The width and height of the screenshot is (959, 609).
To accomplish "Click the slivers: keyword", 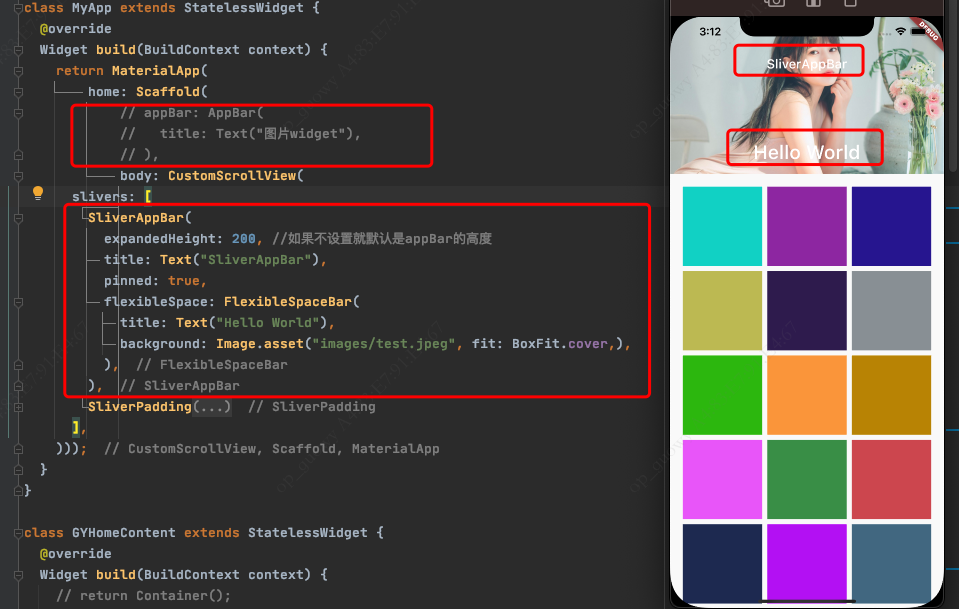I will [103, 197].
